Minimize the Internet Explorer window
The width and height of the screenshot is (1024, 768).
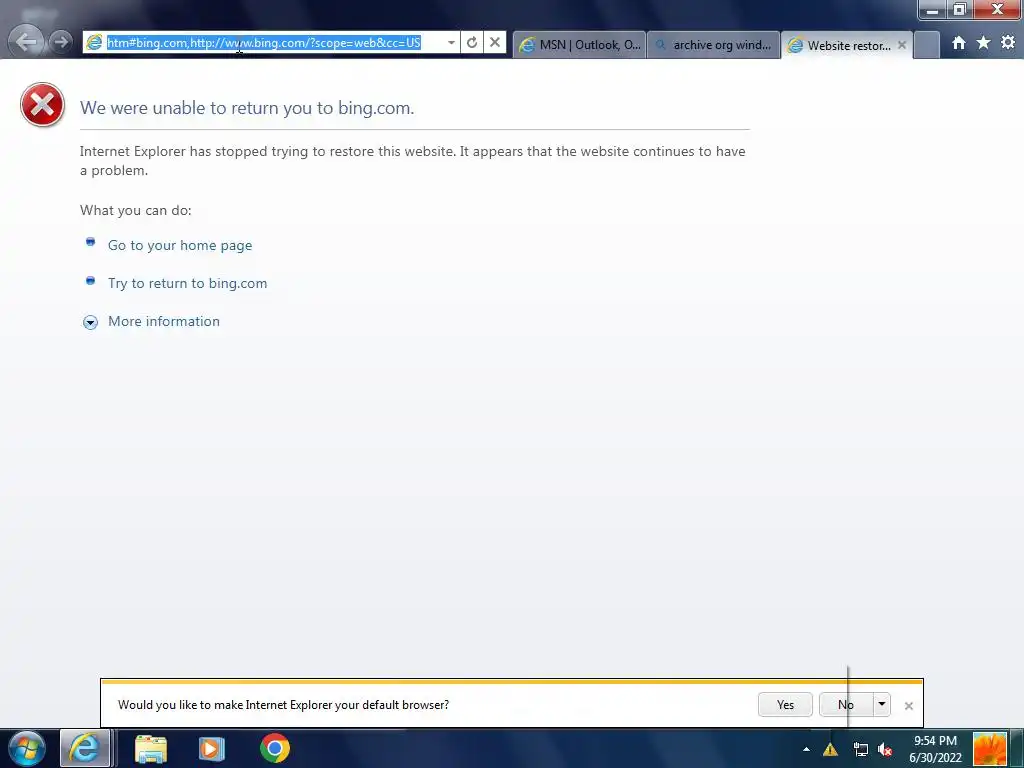tap(933, 10)
